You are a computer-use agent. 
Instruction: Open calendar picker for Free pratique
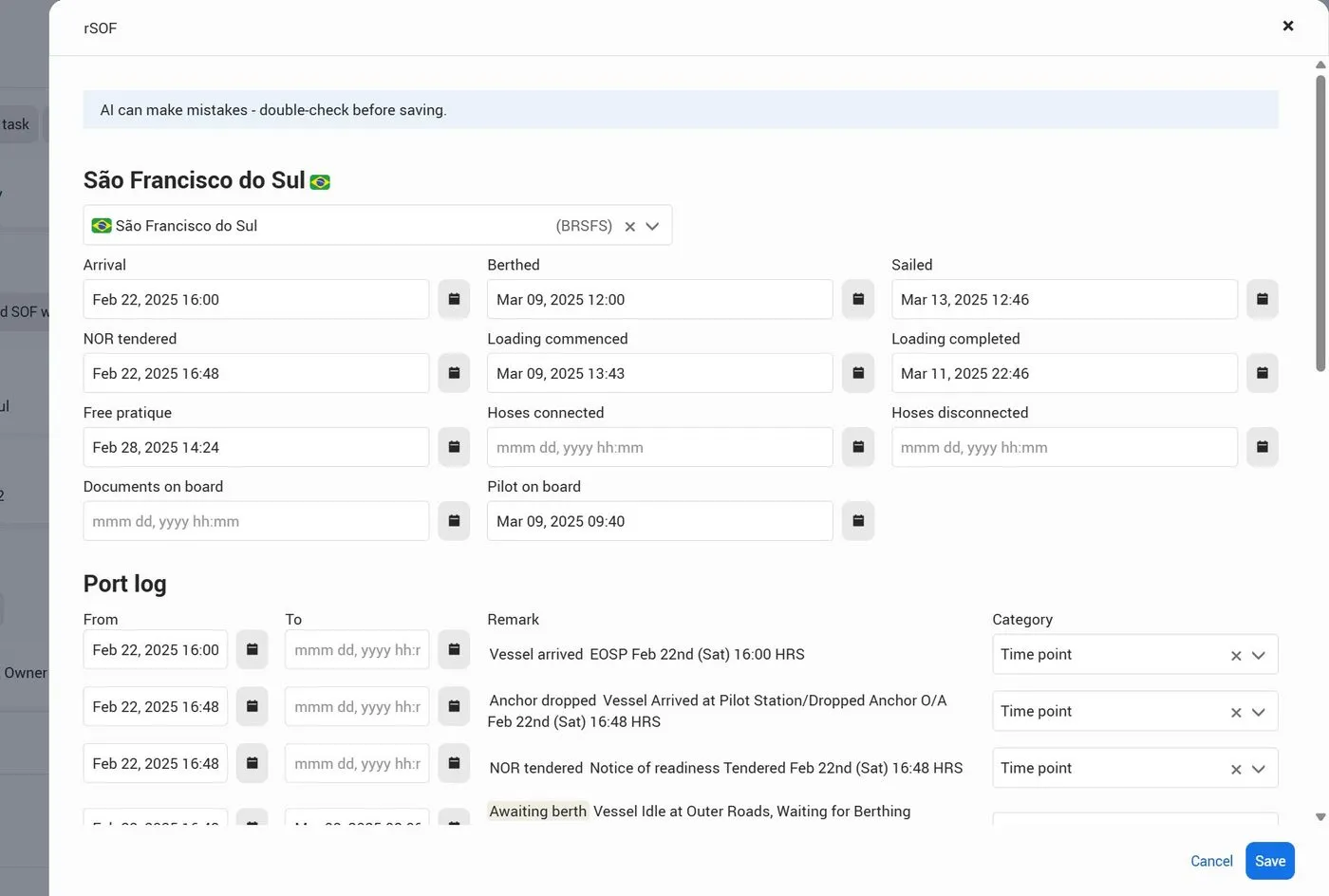(454, 447)
